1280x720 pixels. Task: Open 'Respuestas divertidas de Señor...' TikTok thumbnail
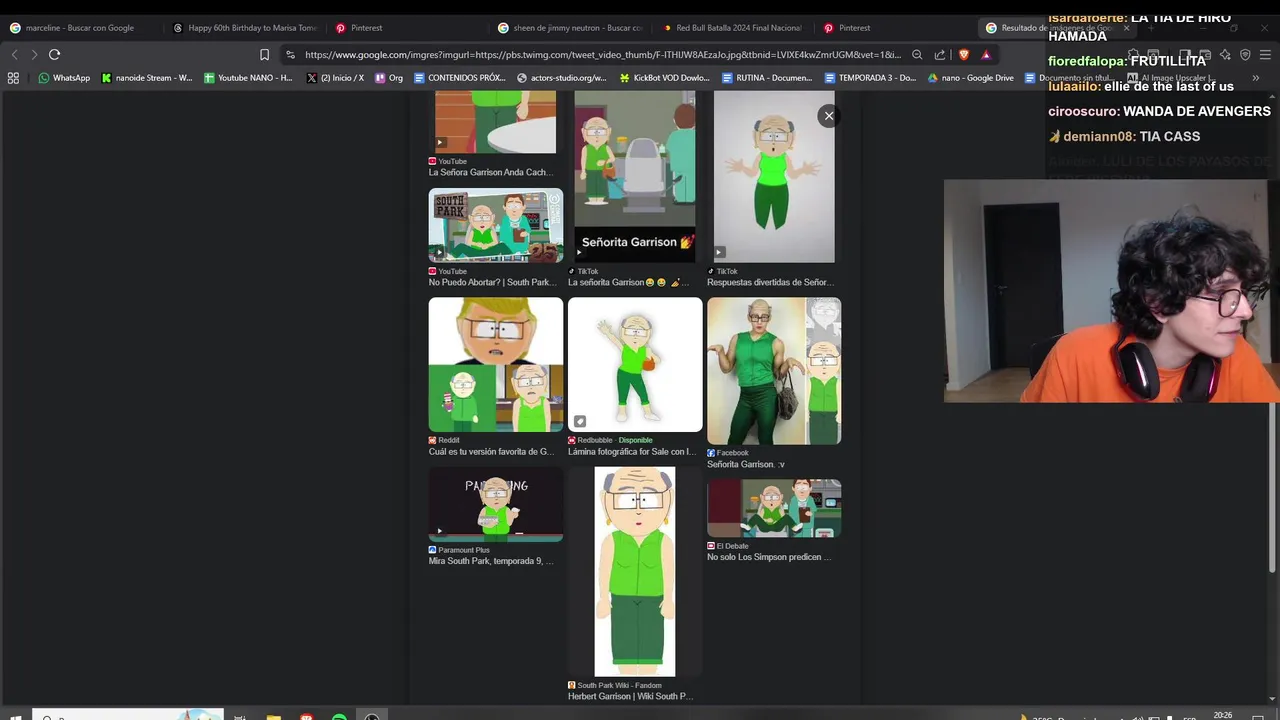click(x=774, y=176)
